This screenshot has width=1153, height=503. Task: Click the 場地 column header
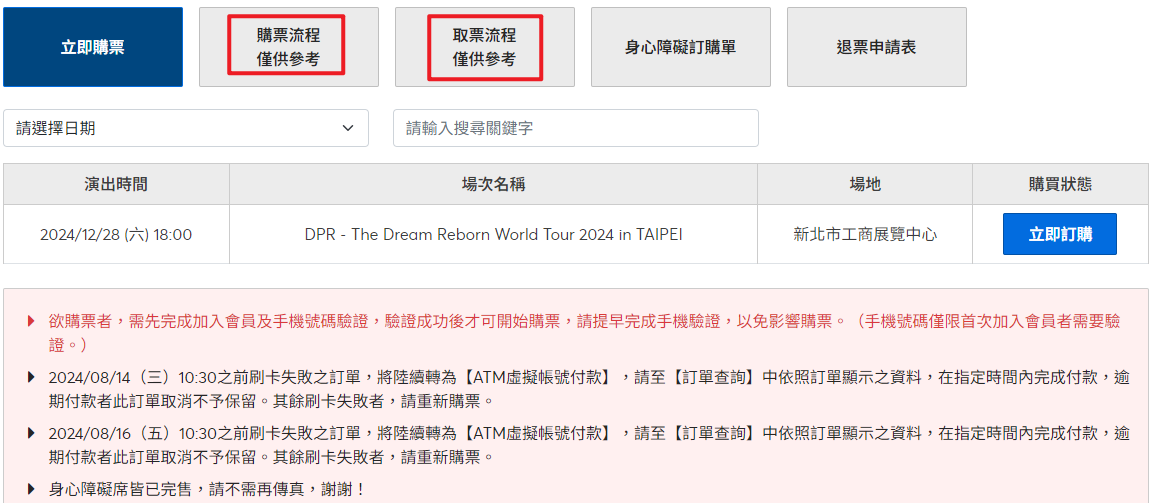point(865,184)
